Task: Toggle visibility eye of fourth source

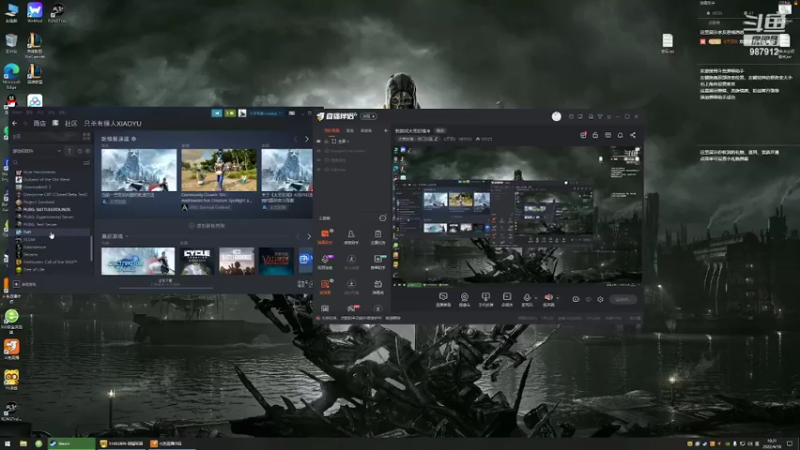Action: pyautogui.click(x=319, y=169)
